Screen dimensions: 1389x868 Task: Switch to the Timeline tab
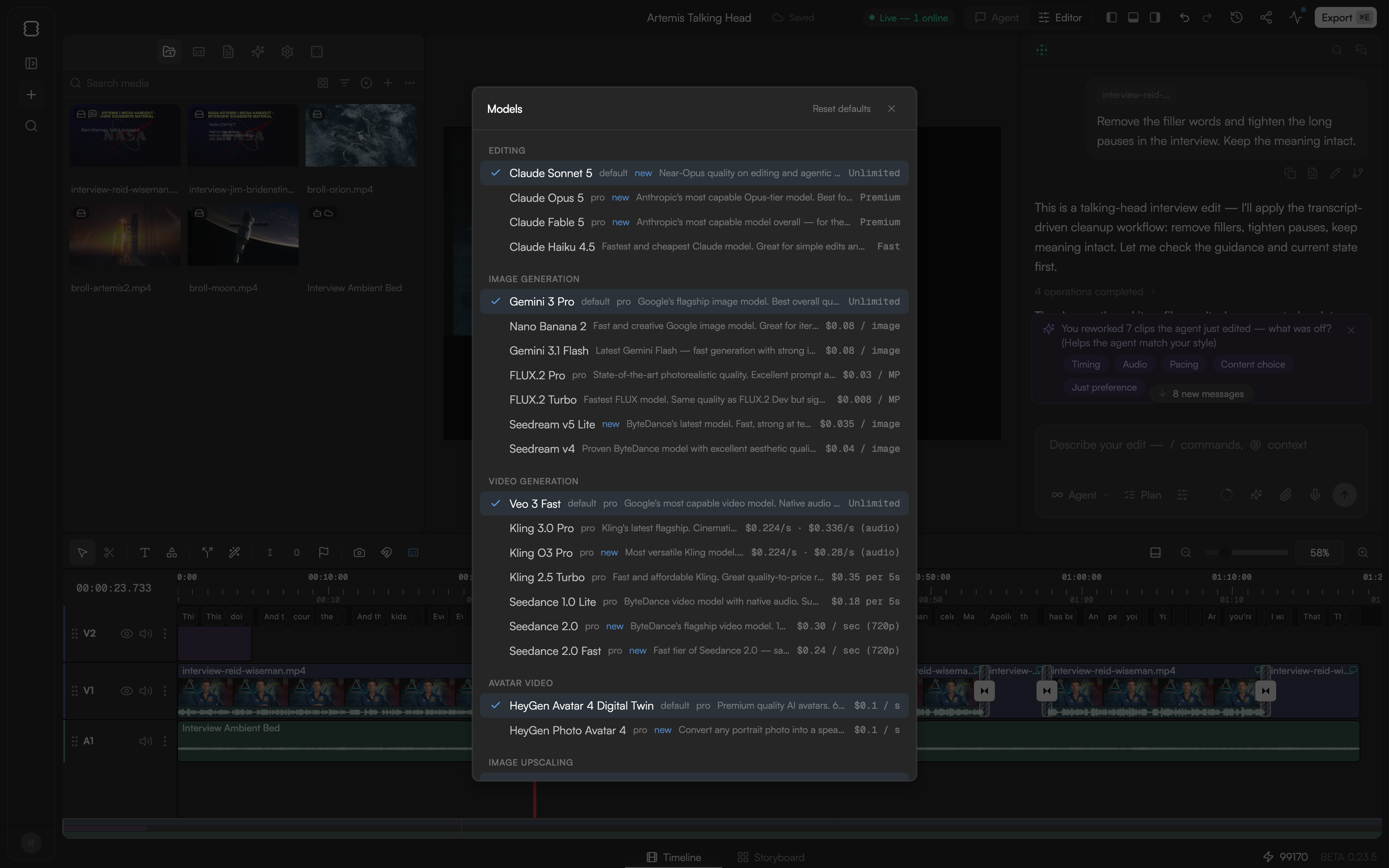click(674, 858)
